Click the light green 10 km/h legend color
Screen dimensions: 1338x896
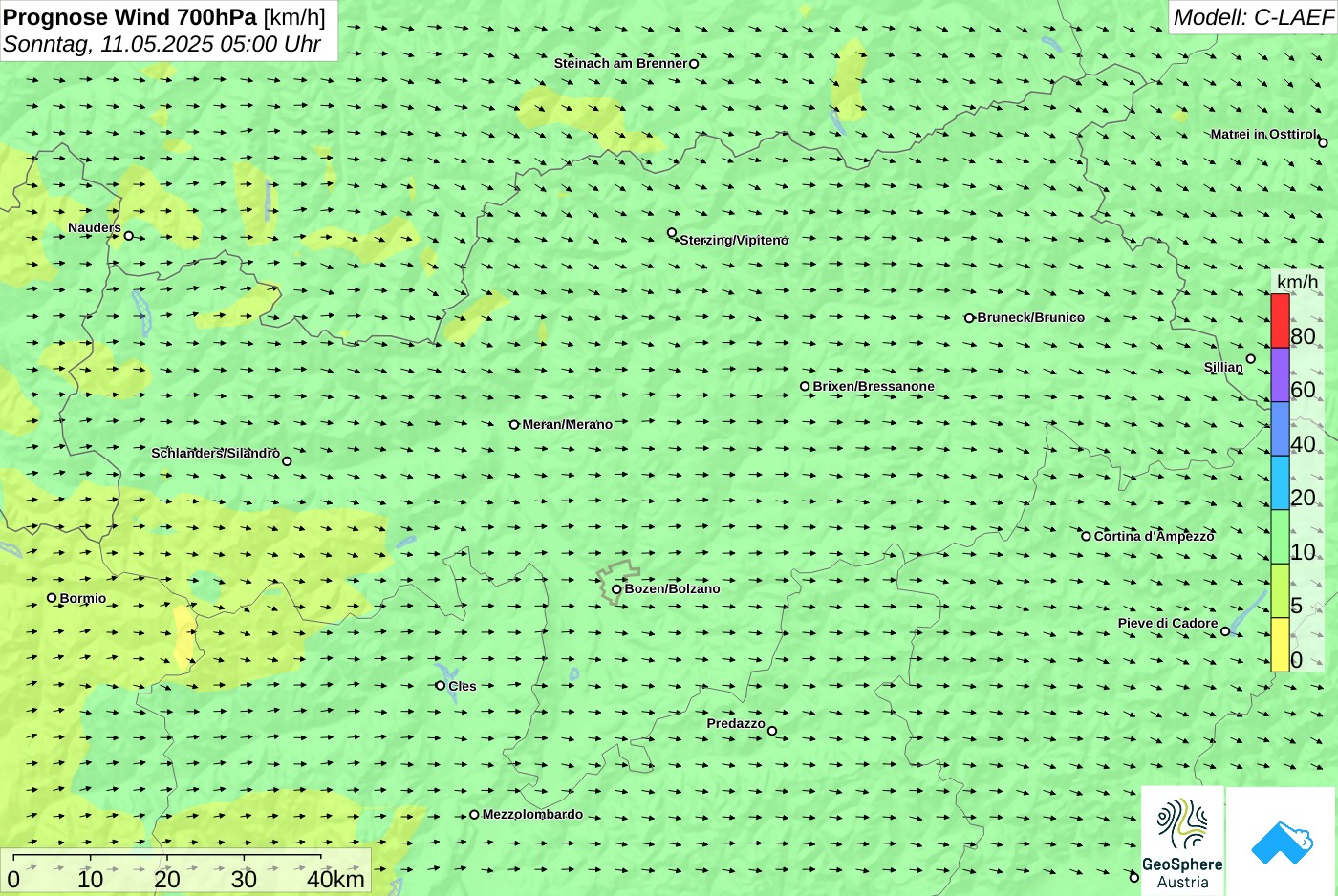[x=1280, y=537]
